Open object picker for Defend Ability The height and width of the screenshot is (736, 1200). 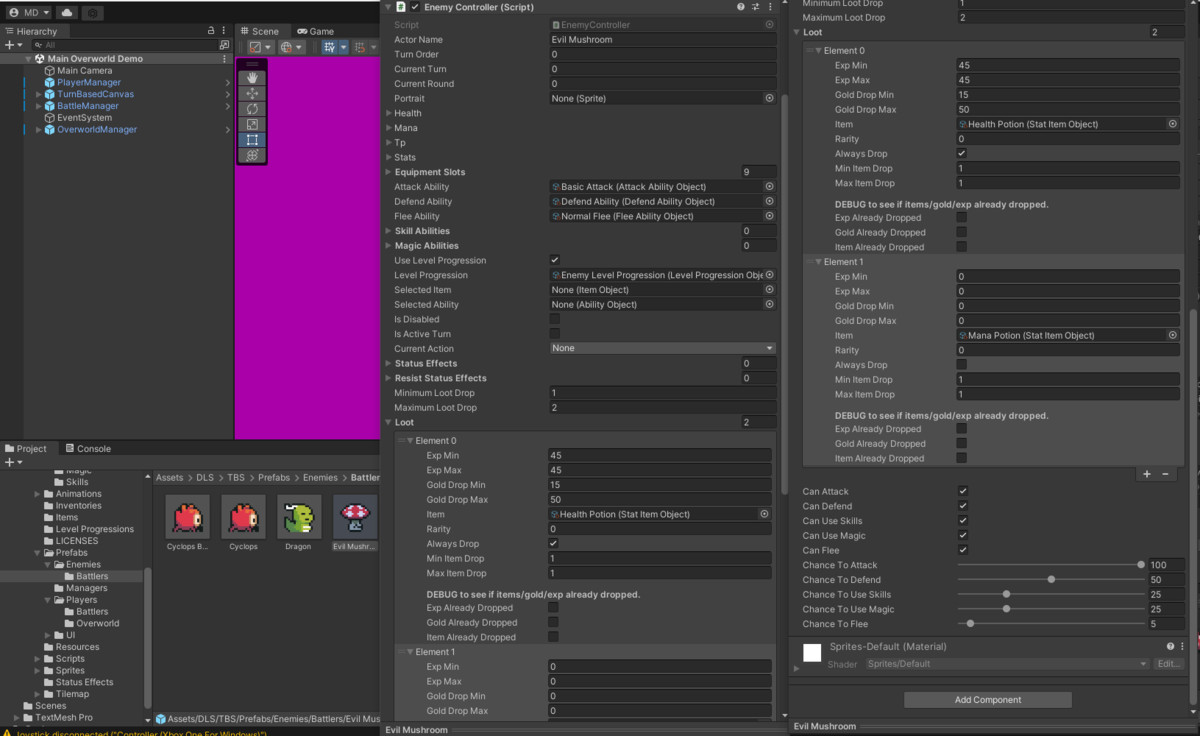tap(769, 202)
